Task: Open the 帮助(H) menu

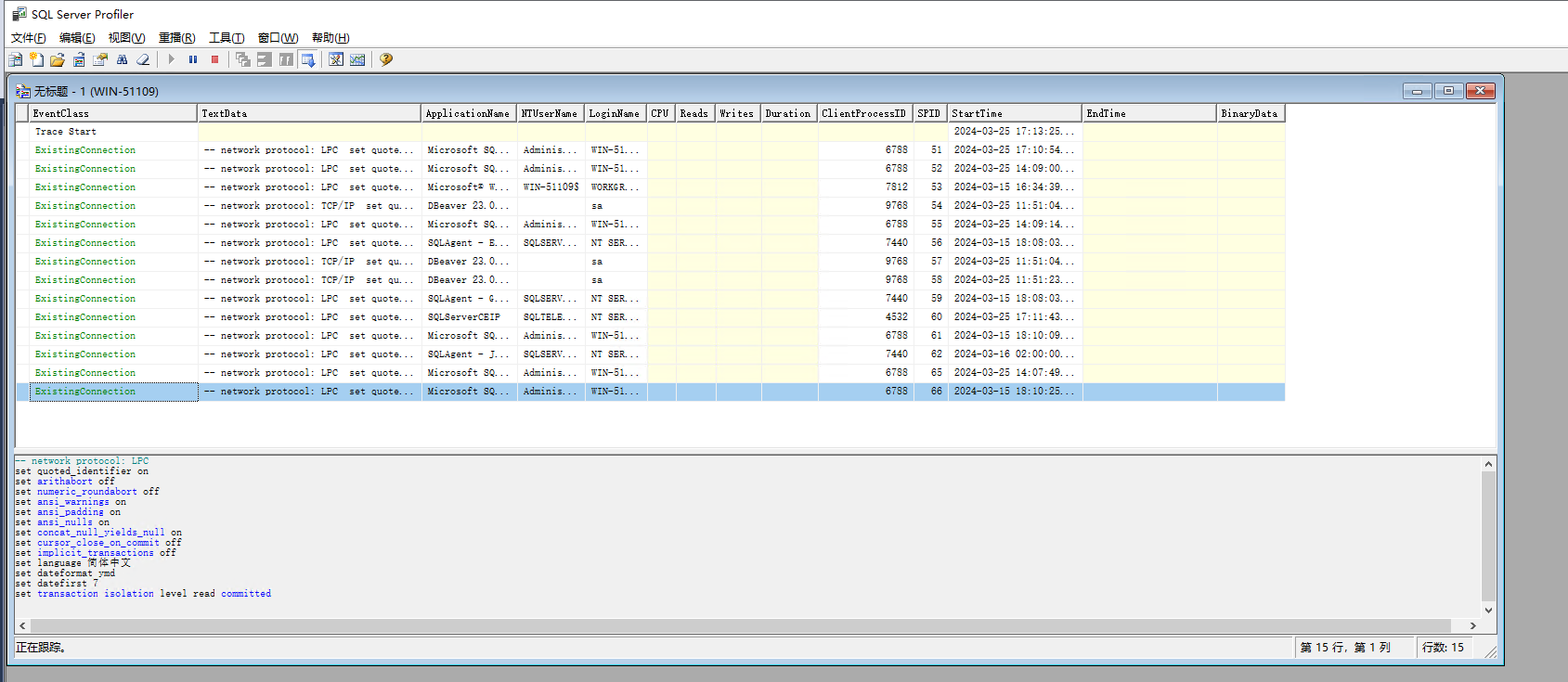Action: coord(330,38)
